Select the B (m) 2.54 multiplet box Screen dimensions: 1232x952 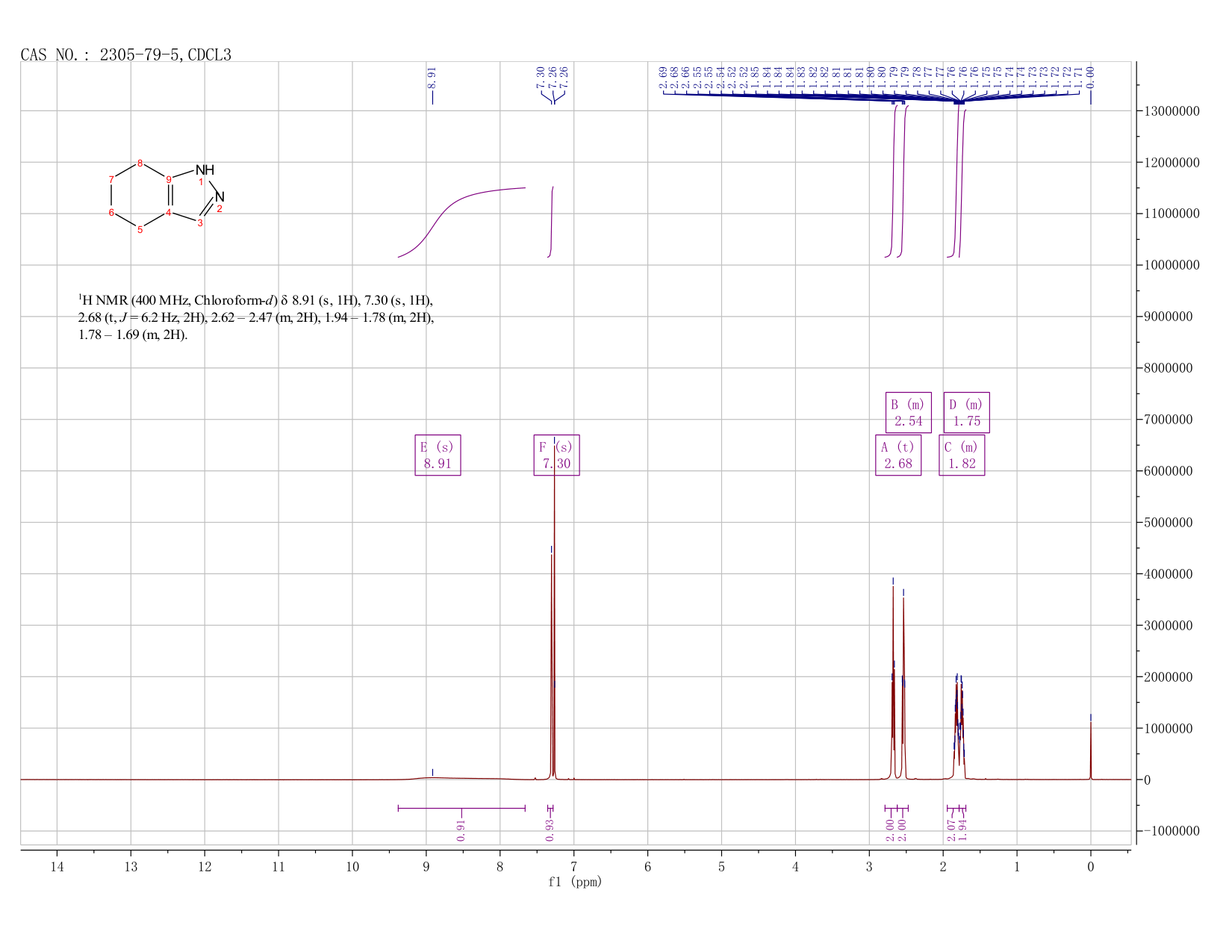(909, 412)
